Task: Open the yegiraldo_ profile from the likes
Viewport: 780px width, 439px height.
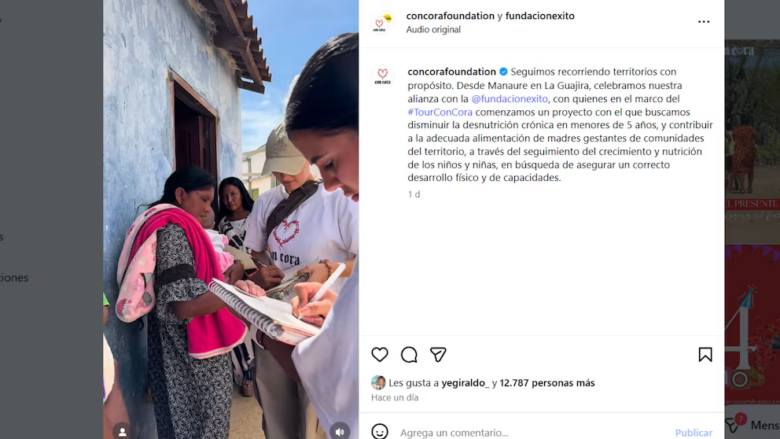Action: tap(466, 383)
